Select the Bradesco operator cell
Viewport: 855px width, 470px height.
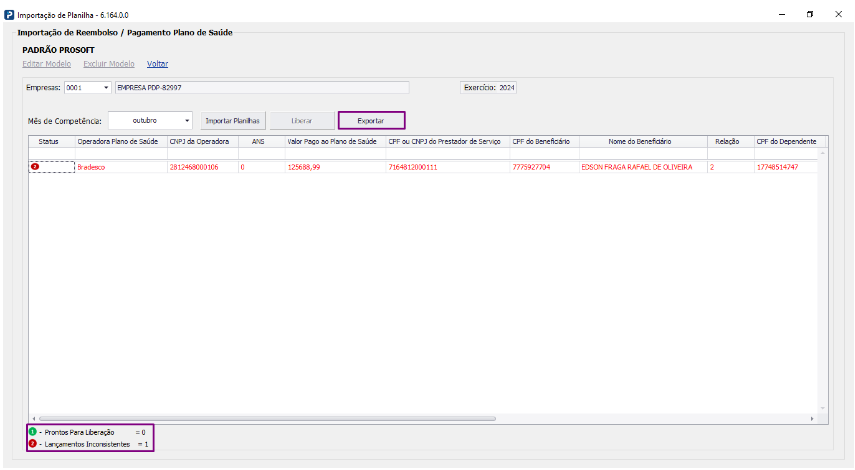pos(91,167)
